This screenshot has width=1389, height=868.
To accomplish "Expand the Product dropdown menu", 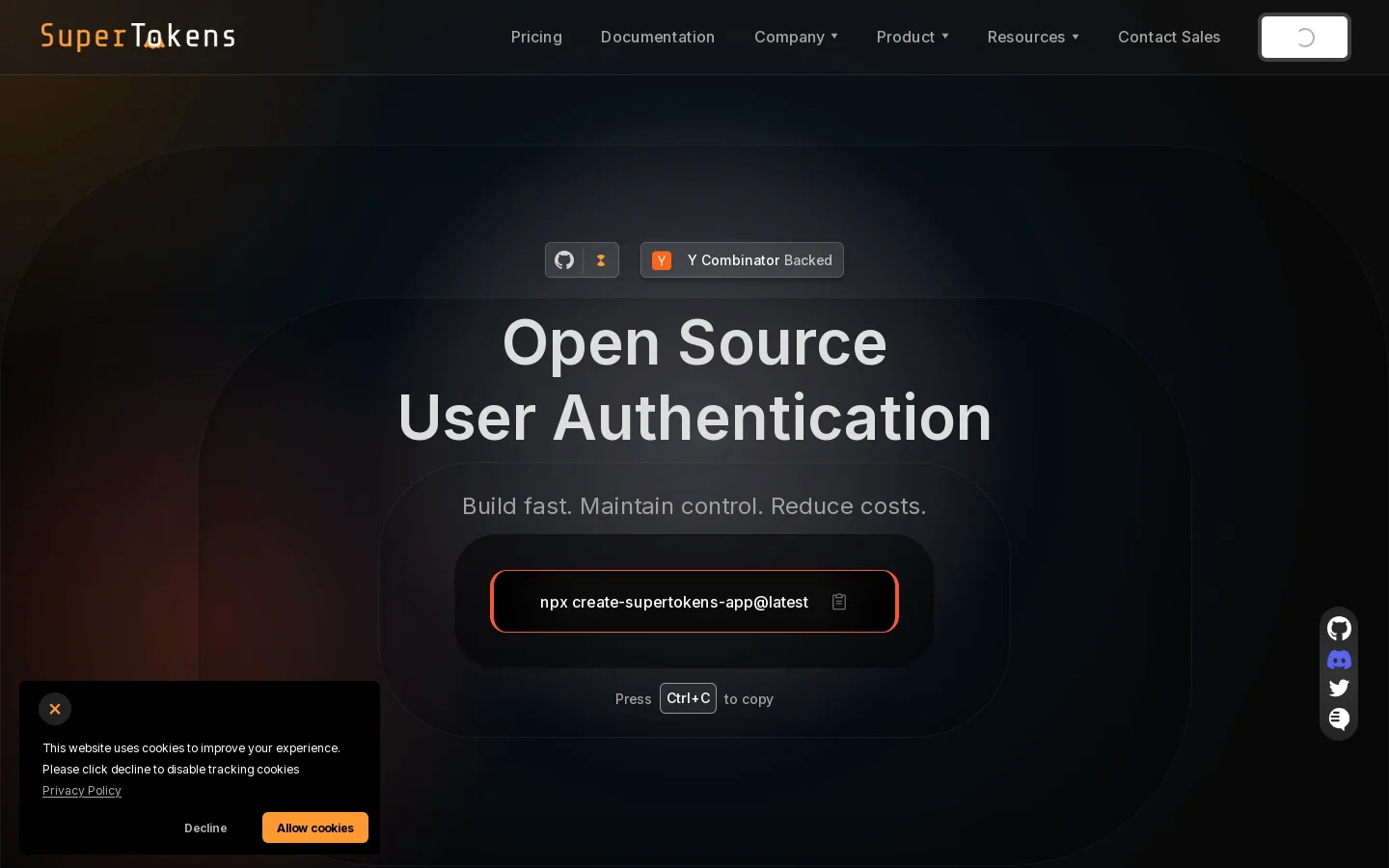I will click(912, 37).
